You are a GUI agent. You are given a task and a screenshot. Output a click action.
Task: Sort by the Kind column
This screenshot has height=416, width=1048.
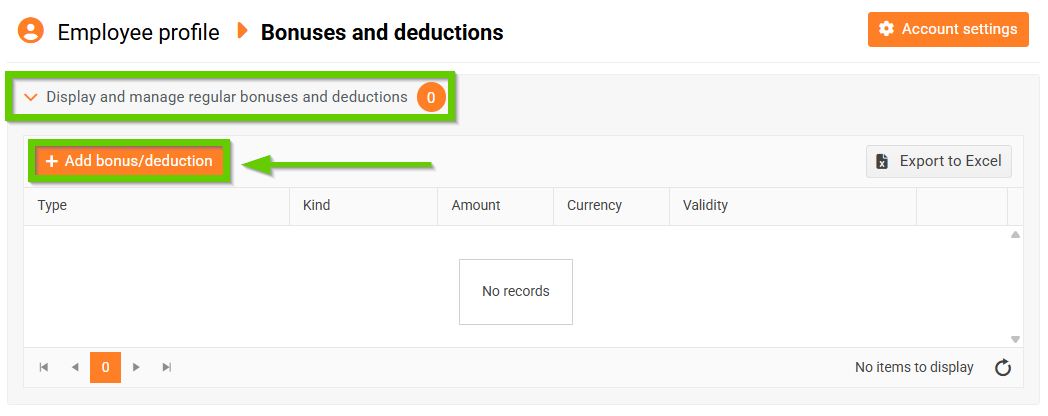coord(316,205)
